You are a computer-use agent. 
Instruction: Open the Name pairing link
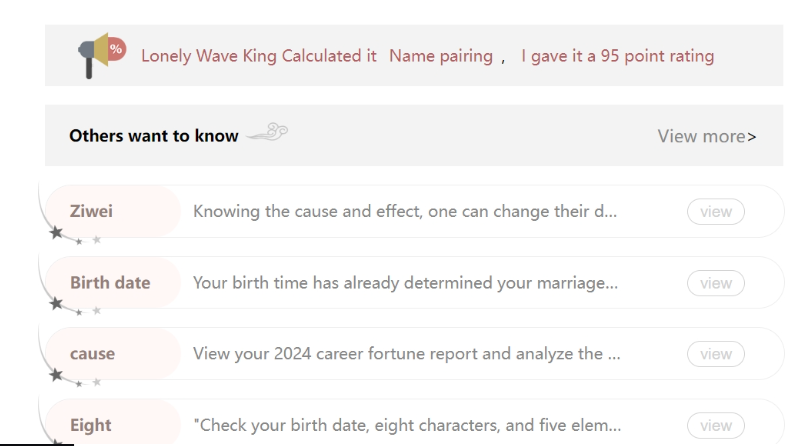[x=440, y=56]
